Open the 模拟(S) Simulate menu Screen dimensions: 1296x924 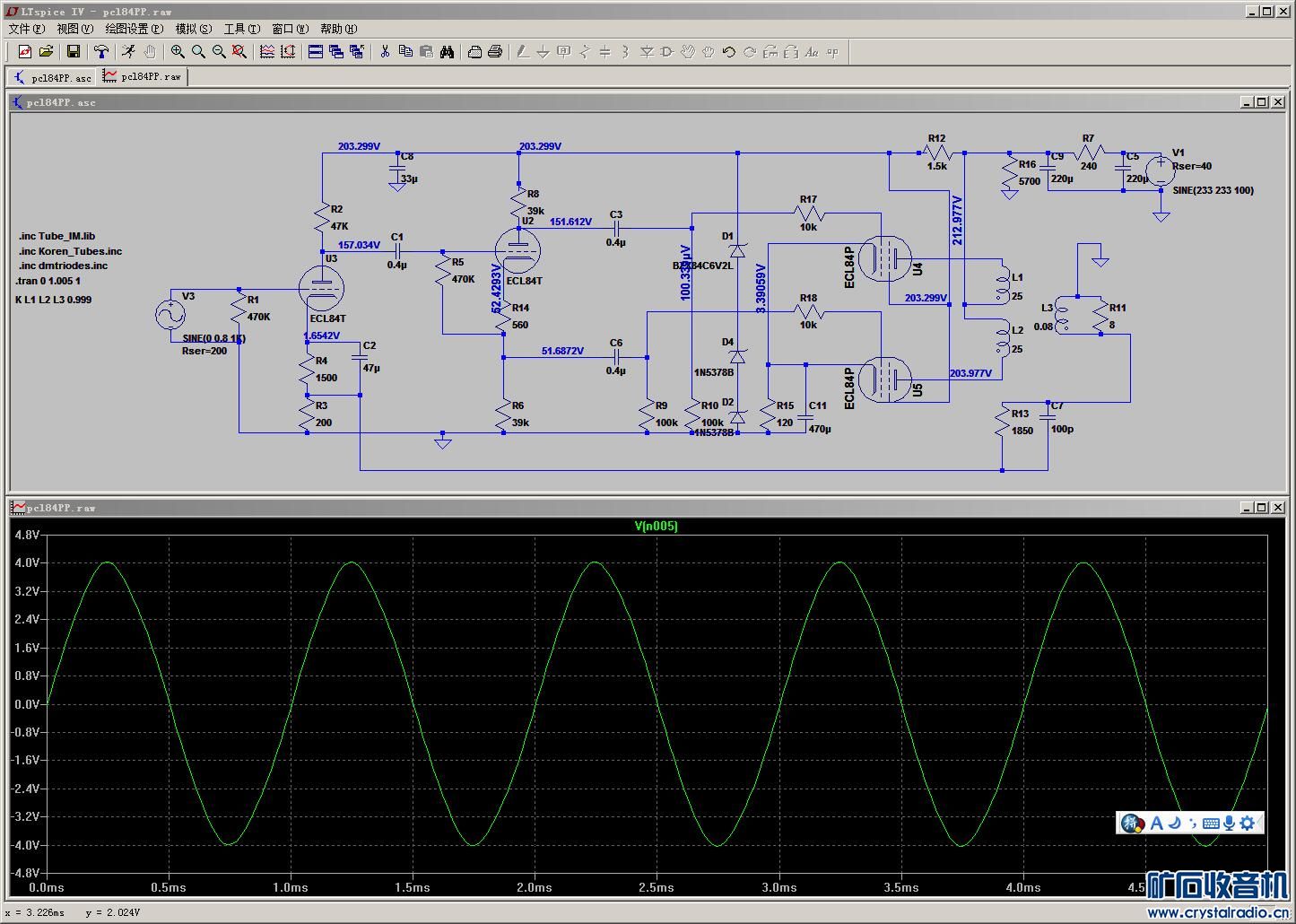[x=194, y=29]
